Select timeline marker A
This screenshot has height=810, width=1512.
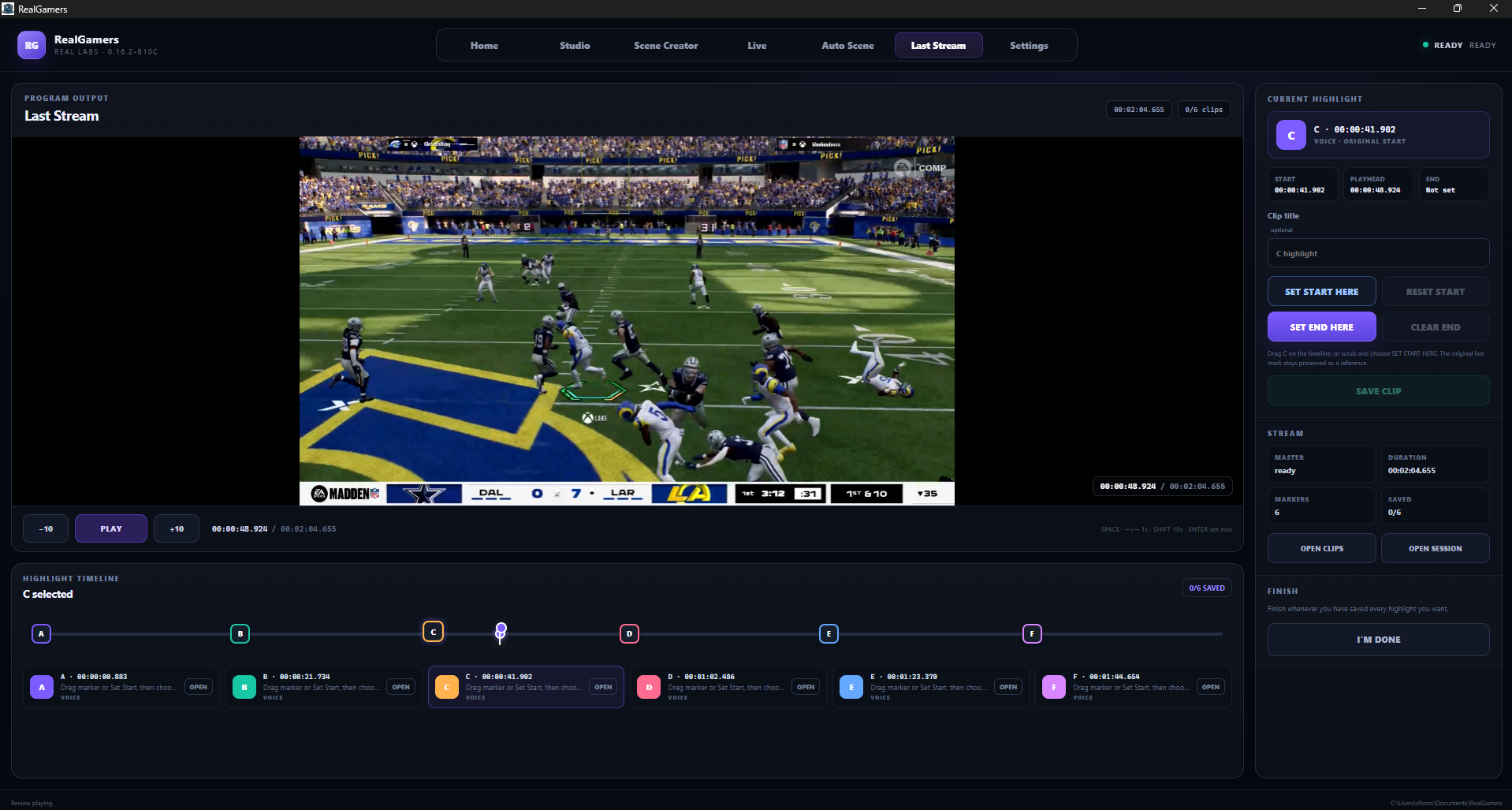(41, 633)
